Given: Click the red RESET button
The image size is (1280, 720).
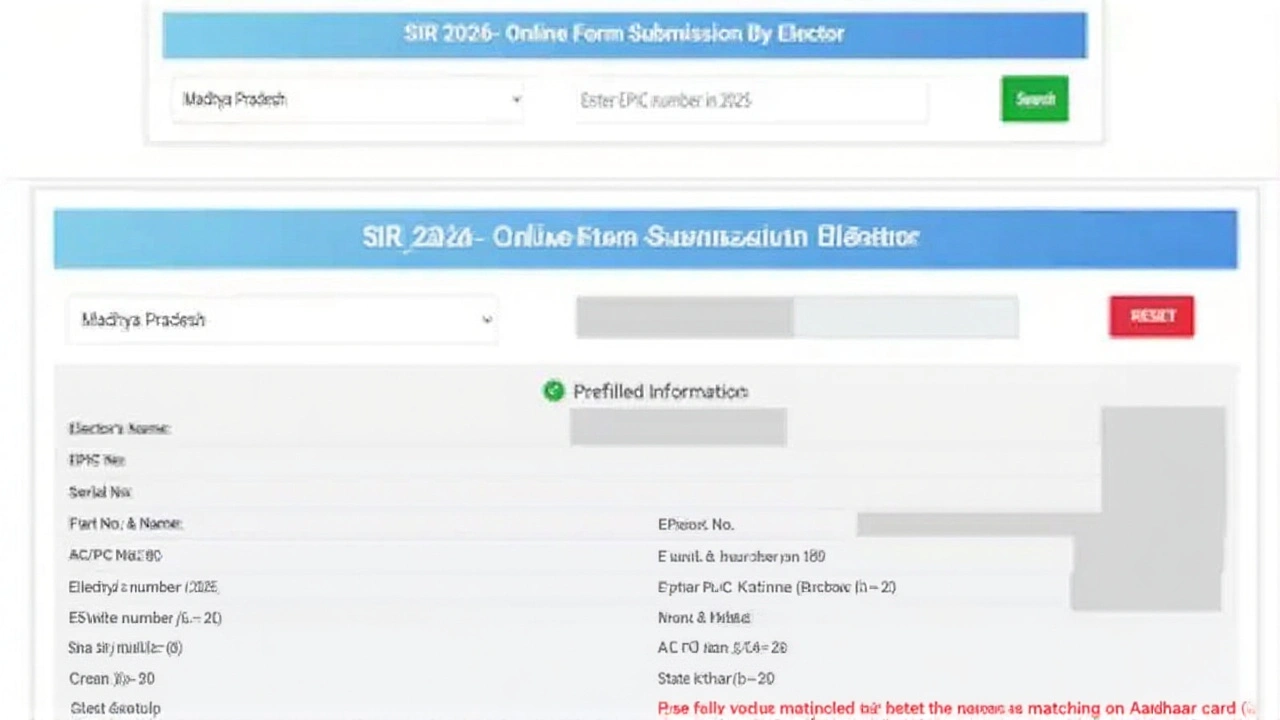Looking at the screenshot, I should [x=1151, y=316].
